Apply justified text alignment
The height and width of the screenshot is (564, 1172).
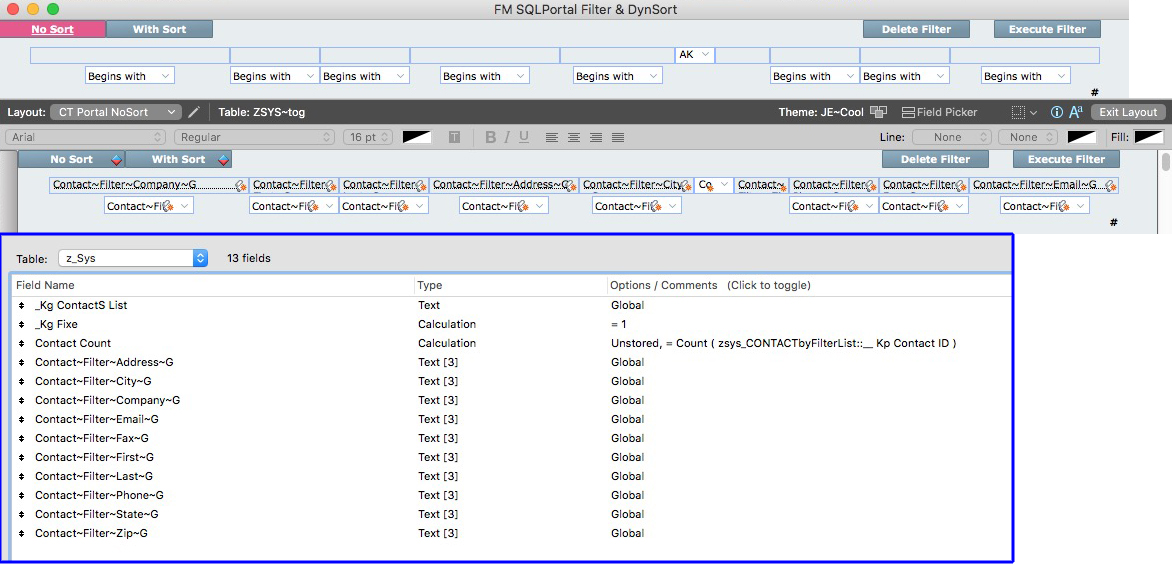pos(618,137)
